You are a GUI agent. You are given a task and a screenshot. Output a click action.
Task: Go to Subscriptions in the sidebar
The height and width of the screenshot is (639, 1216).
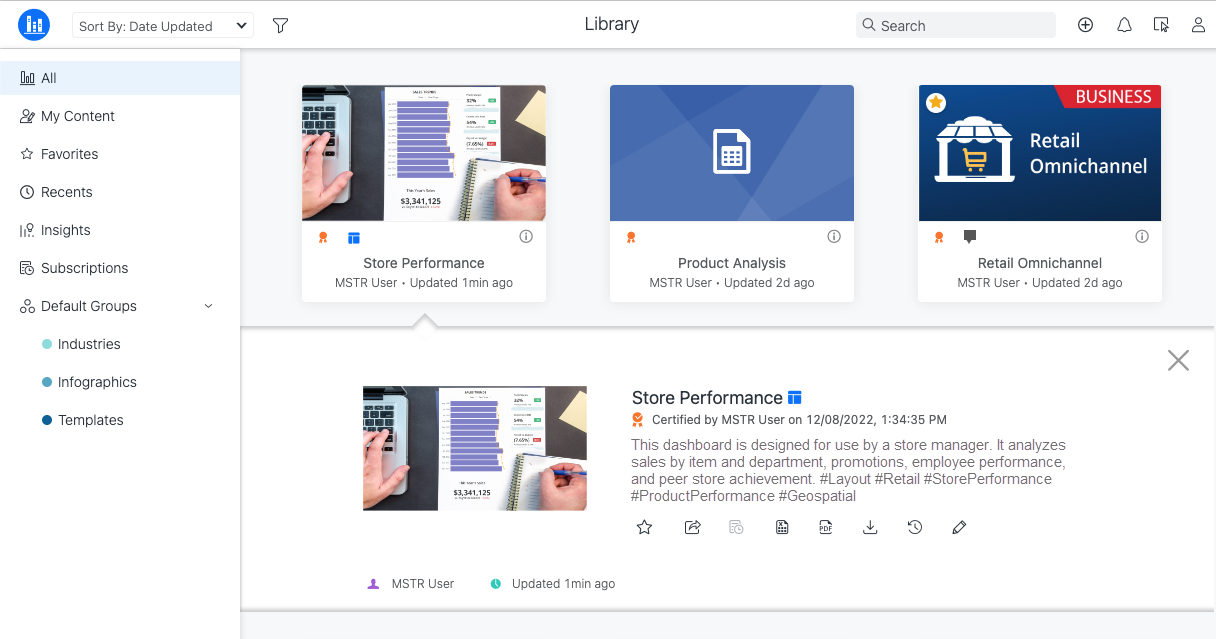click(x=84, y=268)
